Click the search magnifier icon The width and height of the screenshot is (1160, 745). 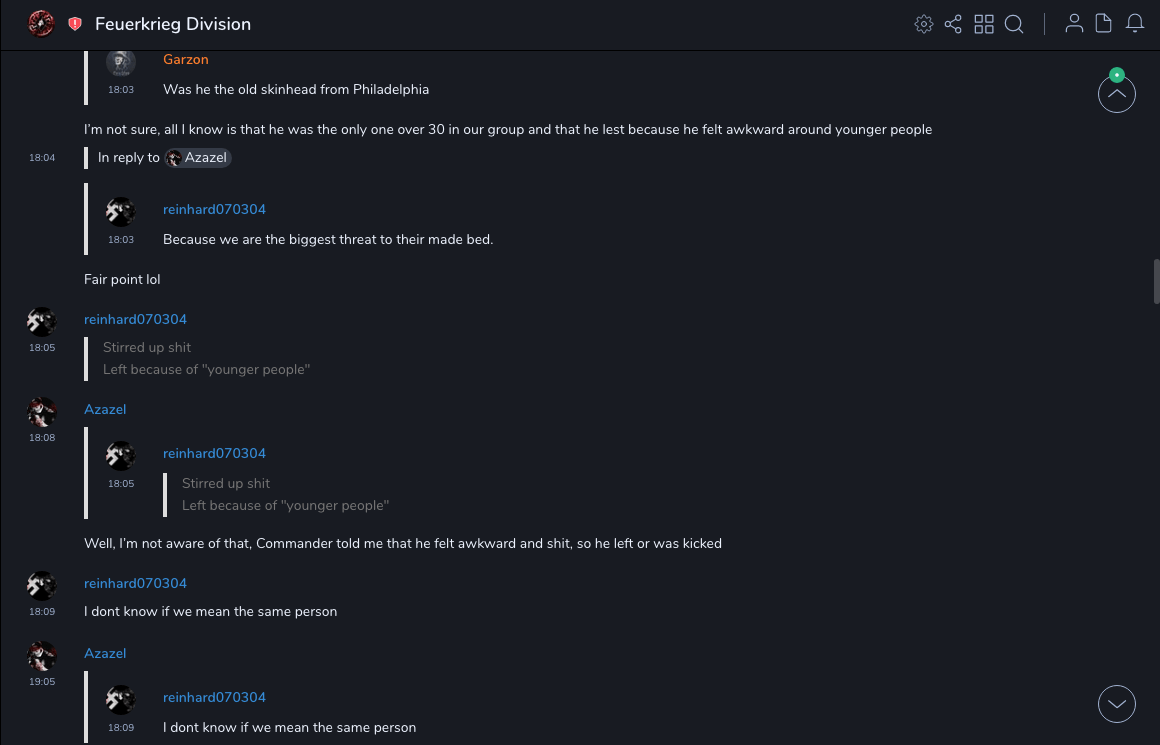[1014, 24]
